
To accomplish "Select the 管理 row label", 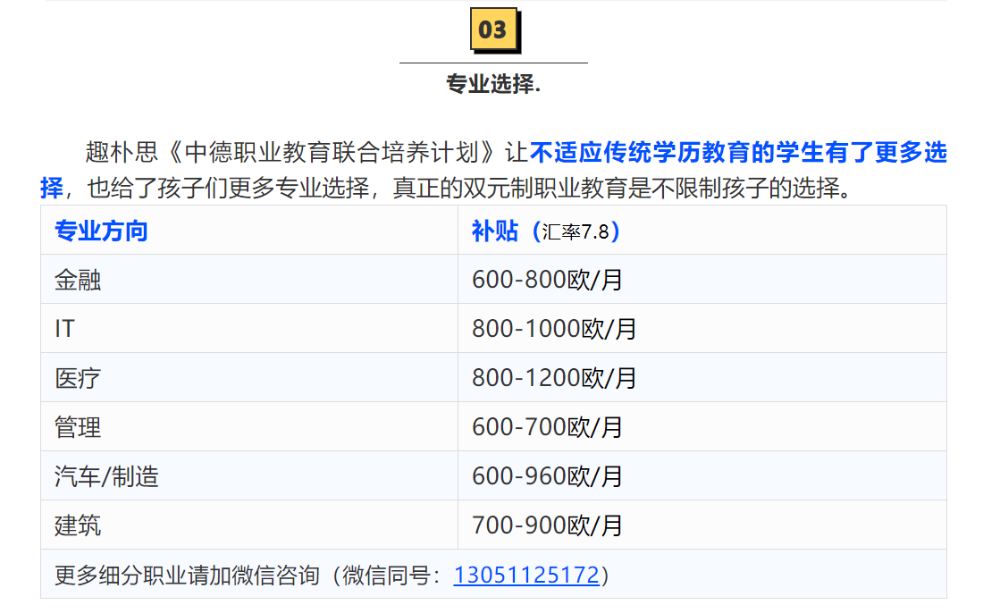I will coord(78,427).
